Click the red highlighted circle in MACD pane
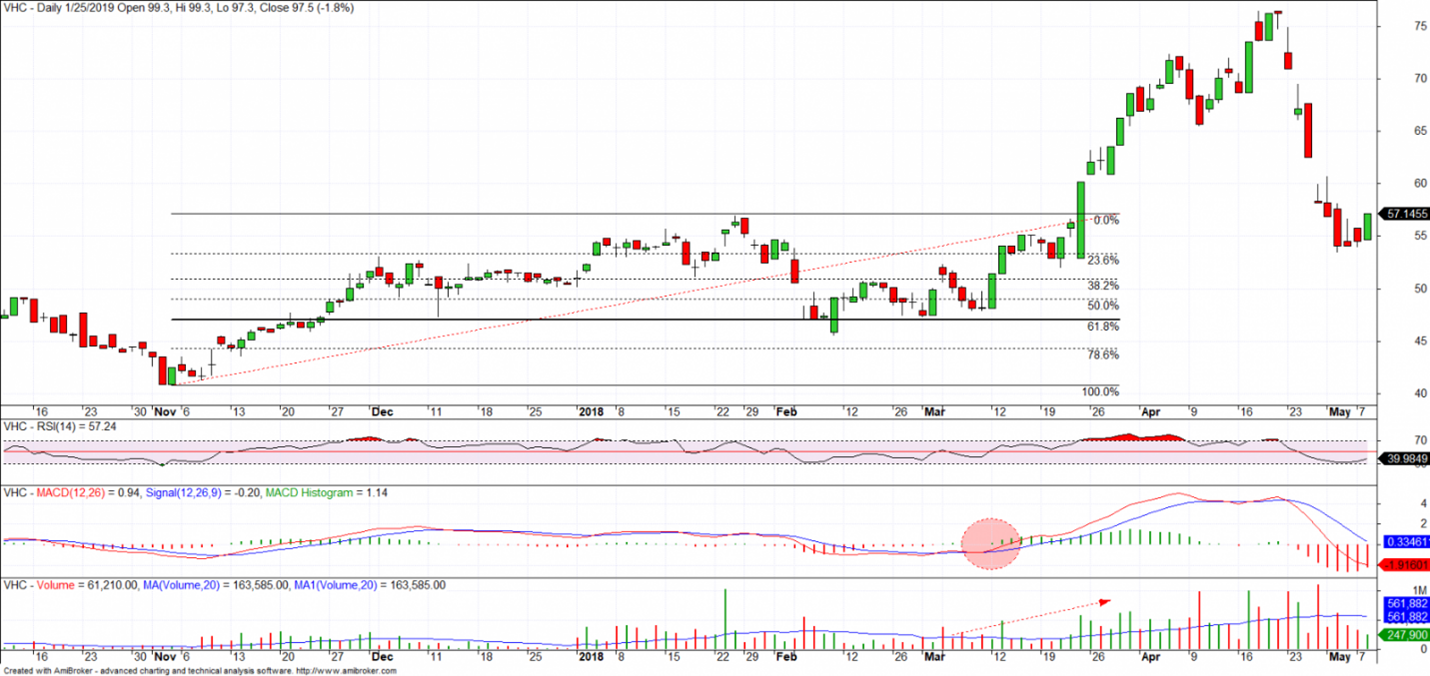Image resolution: width=1430 pixels, height=676 pixels. [x=990, y=544]
